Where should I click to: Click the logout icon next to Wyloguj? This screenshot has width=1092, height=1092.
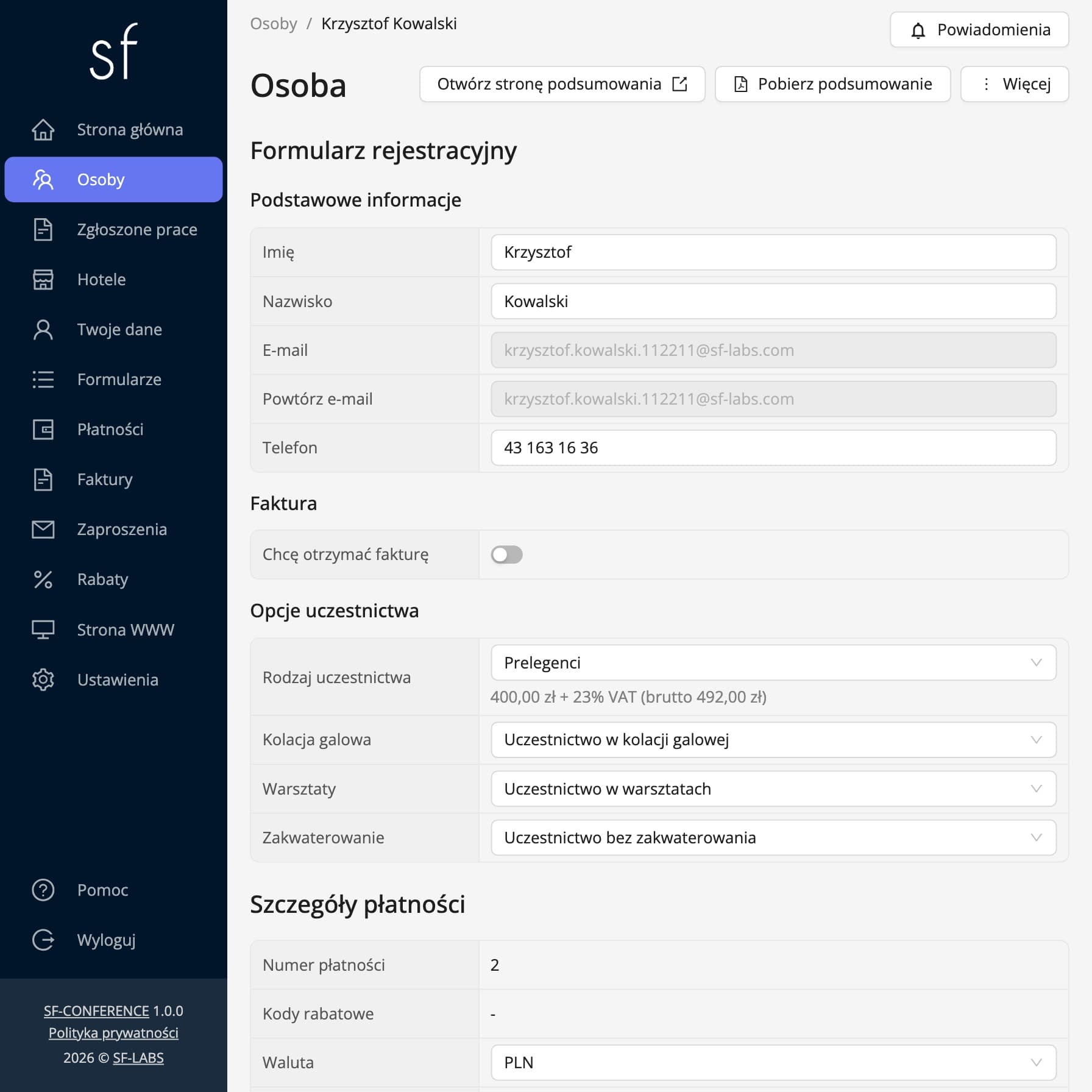[43, 940]
